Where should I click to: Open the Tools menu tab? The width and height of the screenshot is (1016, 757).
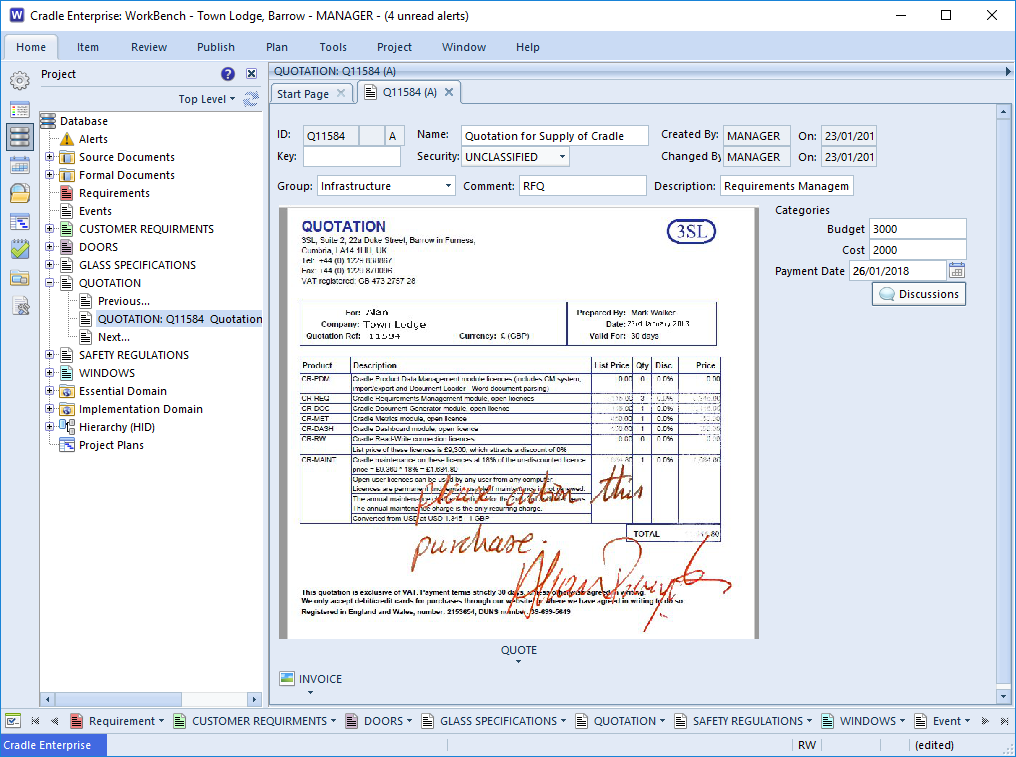point(333,47)
